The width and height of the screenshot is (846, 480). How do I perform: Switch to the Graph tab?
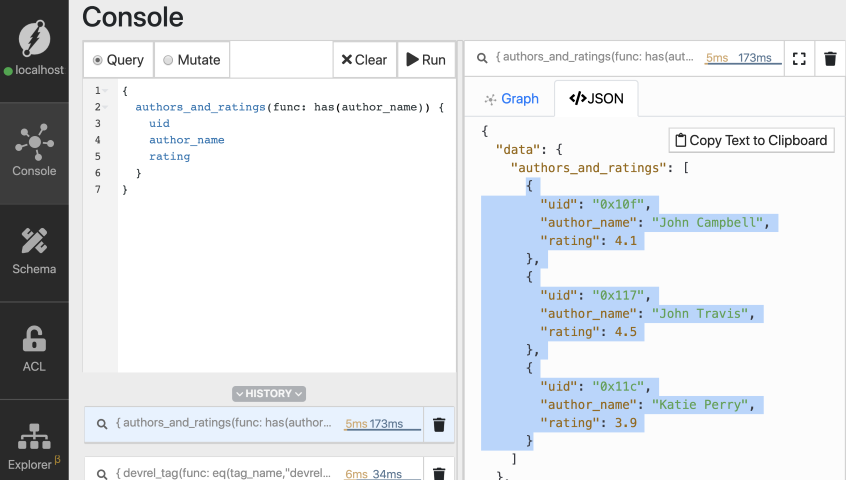click(x=510, y=99)
